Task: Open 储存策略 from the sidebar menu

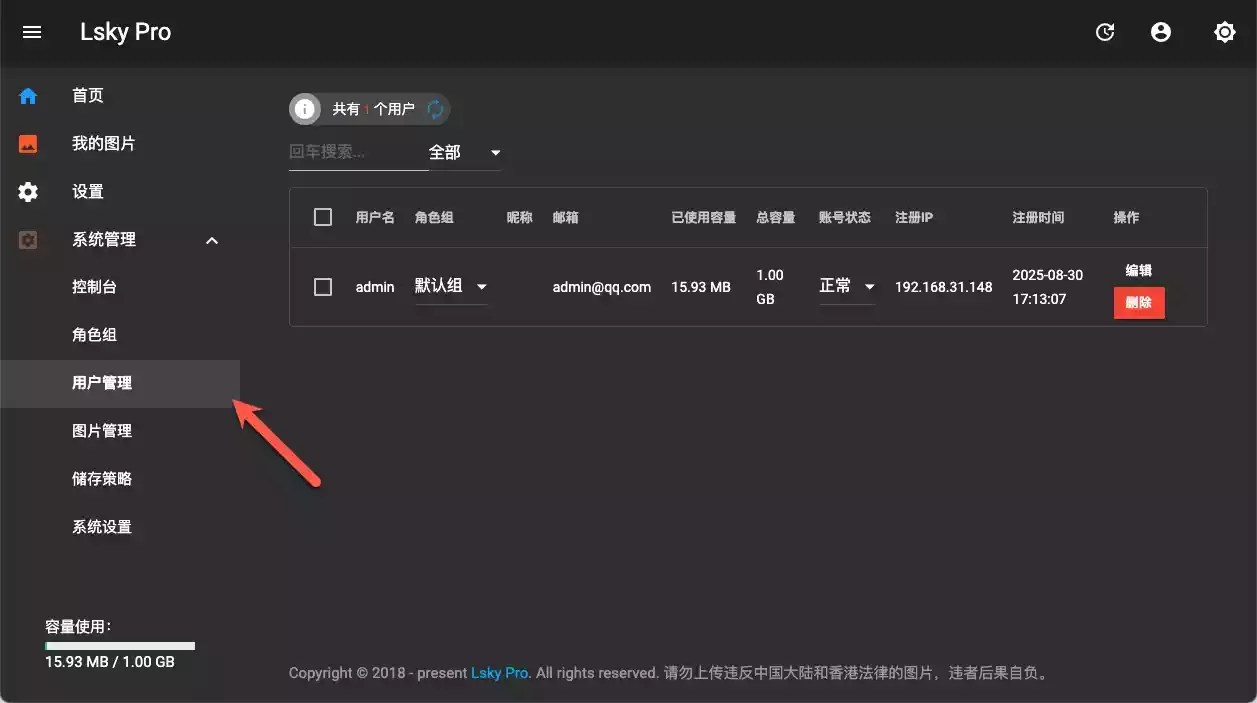Action: pyautogui.click(x=102, y=479)
